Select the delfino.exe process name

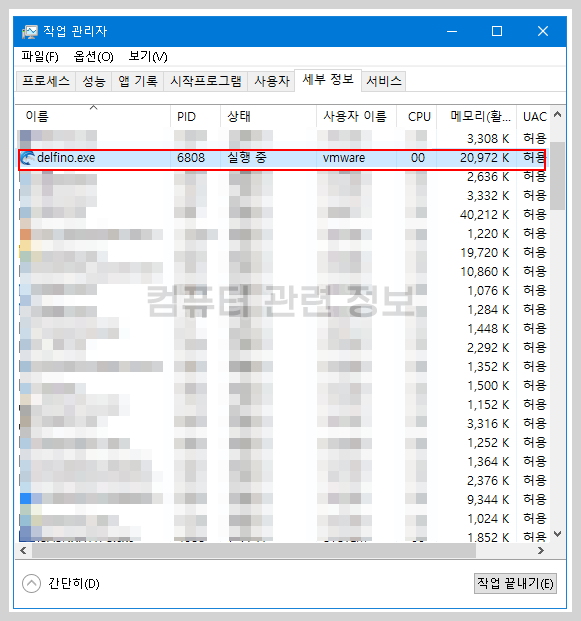point(66,158)
